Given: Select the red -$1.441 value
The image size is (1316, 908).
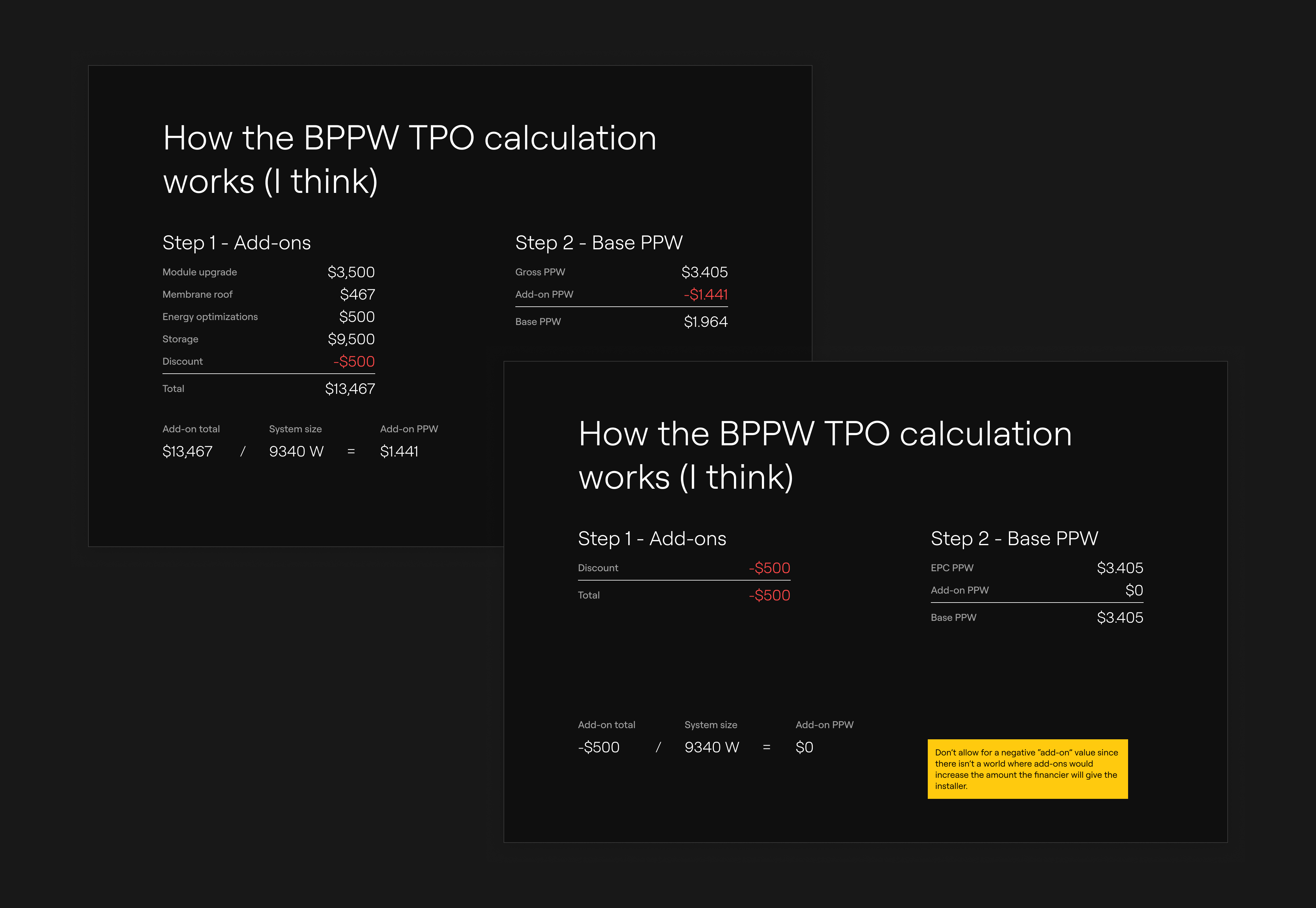Looking at the screenshot, I should (706, 295).
